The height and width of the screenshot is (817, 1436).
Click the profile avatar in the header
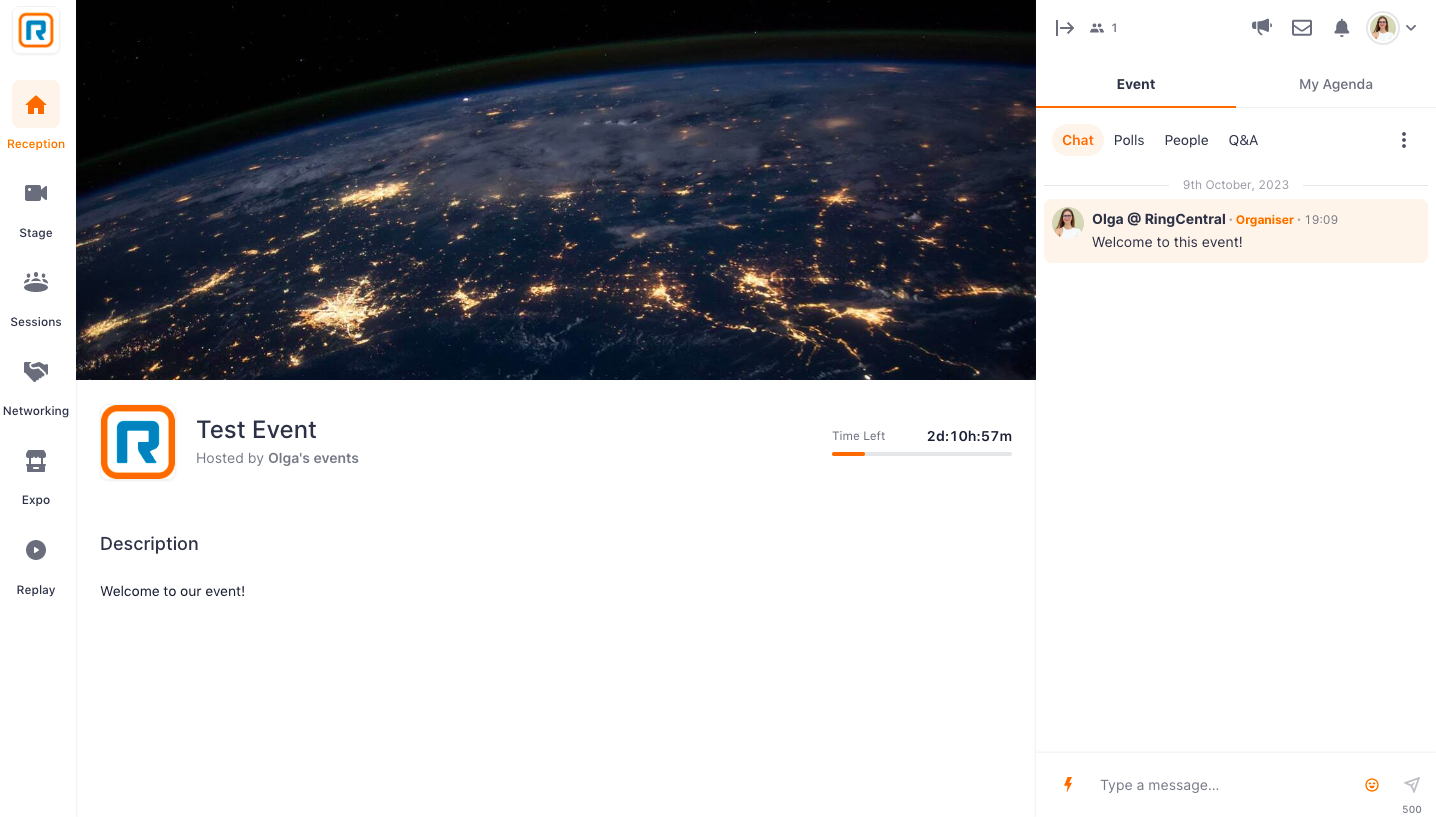pyautogui.click(x=1383, y=28)
